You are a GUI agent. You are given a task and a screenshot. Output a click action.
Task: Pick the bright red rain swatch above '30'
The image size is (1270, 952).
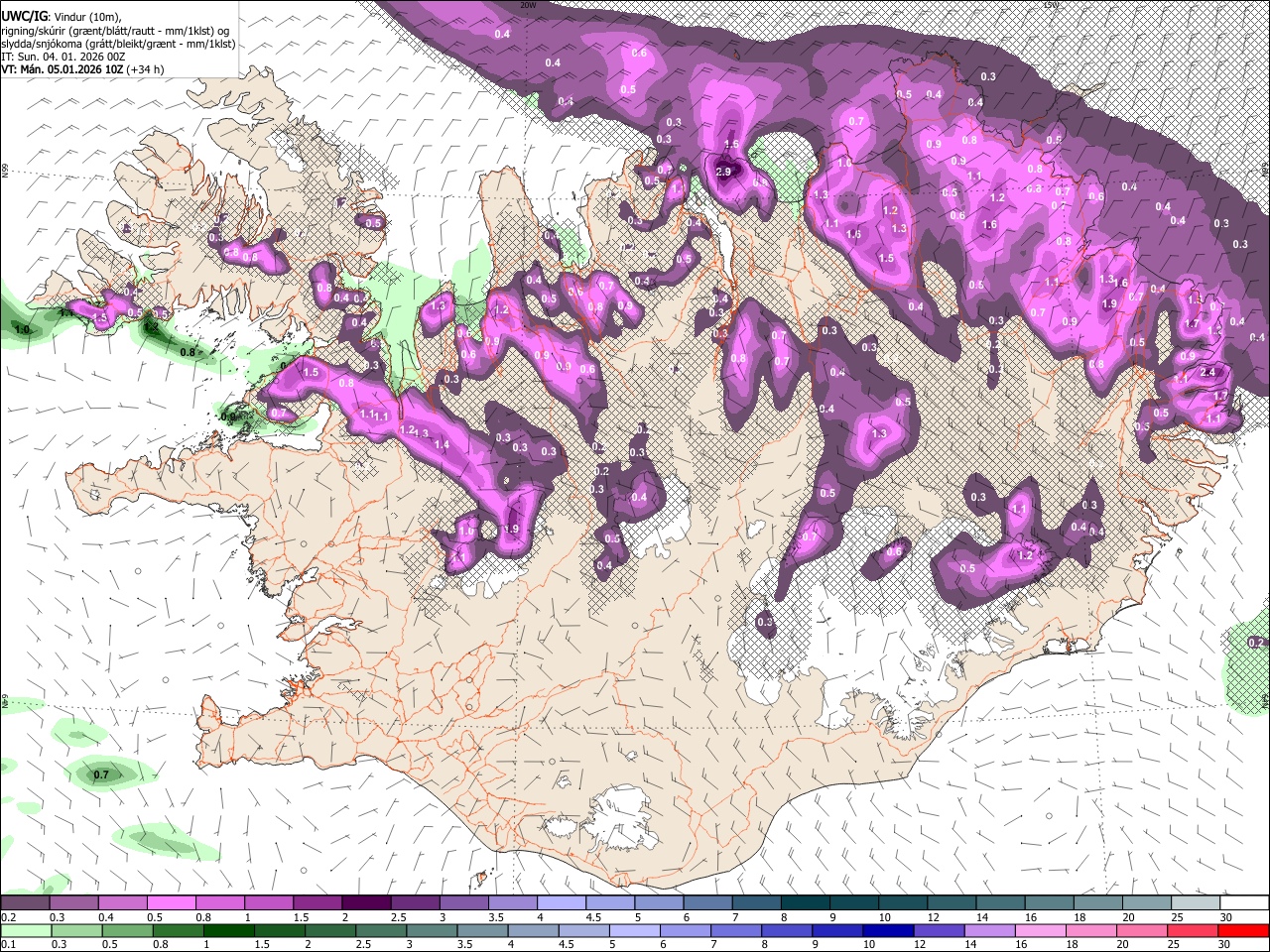(x=1242, y=931)
